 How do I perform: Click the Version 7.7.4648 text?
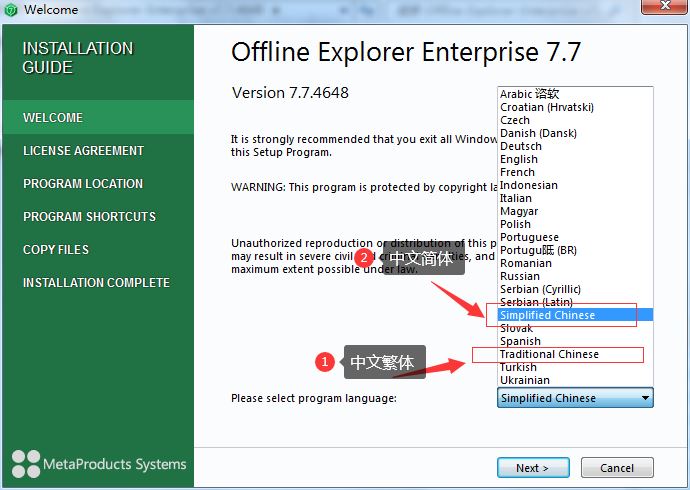tap(290, 93)
